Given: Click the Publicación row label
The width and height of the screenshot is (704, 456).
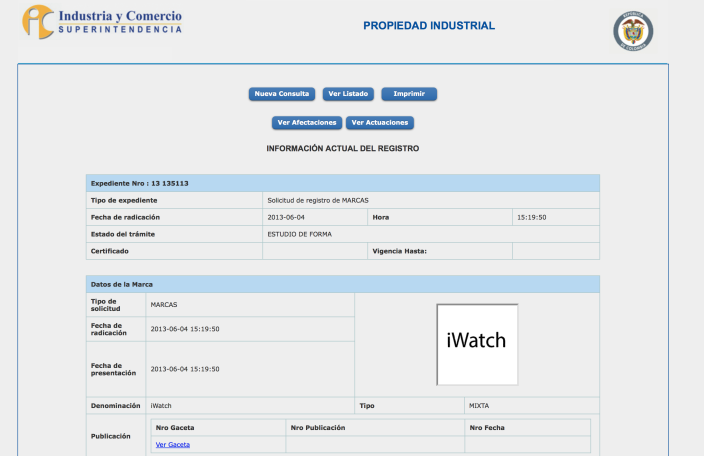Looking at the screenshot, I should [110, 436].
